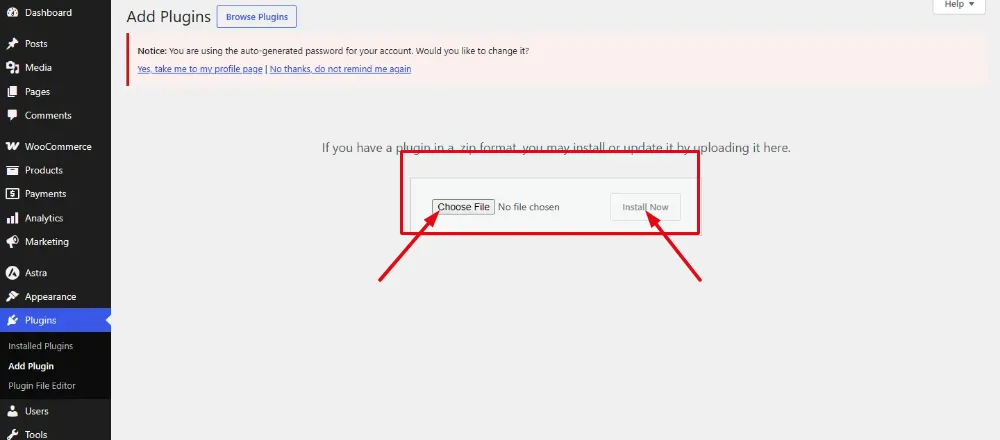Click the Plugins plug icon
The width and height of the screenshot is (1000, 440).
pyautogui.click(x=12, y=321)
